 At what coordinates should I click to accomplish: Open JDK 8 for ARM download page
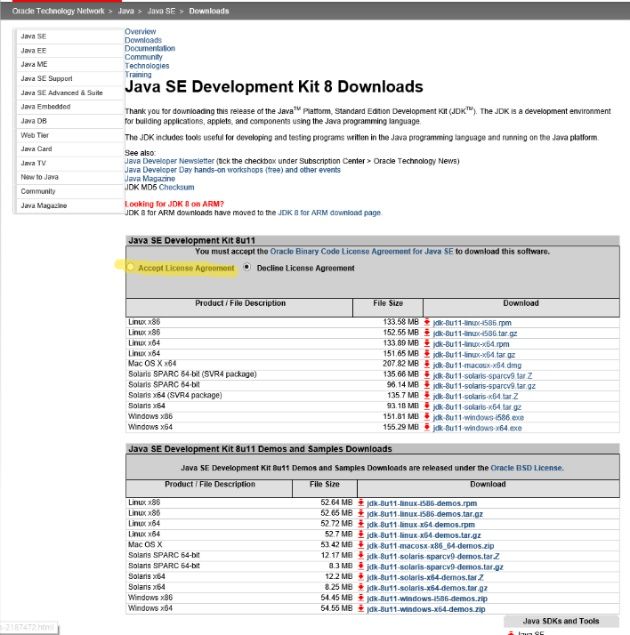[x=329, y=213]
